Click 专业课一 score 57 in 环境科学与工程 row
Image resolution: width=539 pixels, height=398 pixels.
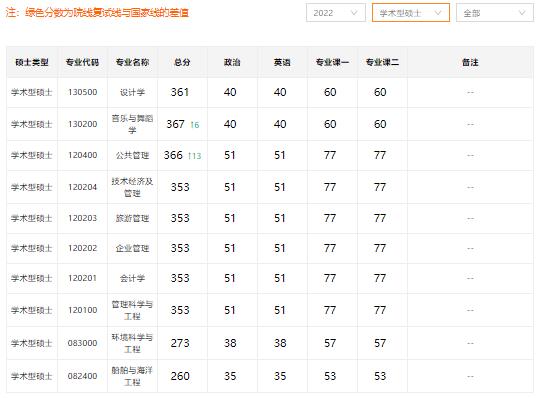(330, 343)
